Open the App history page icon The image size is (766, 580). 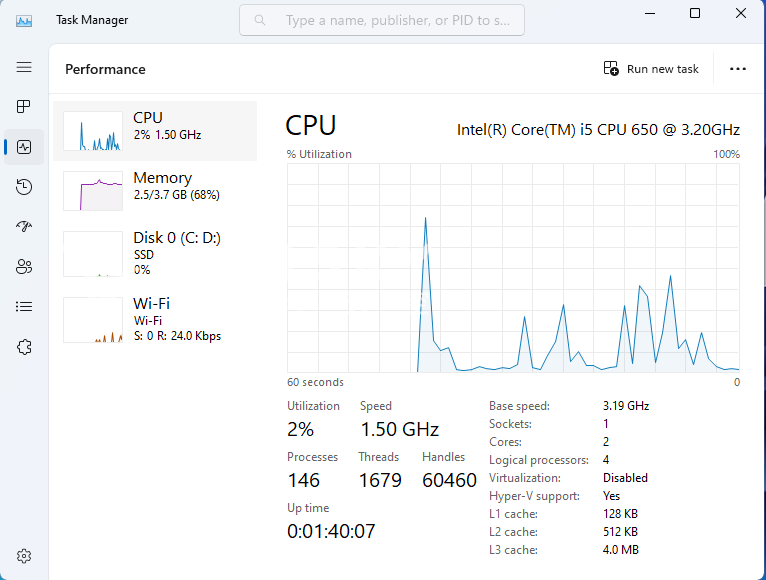[x=24, y=187]
